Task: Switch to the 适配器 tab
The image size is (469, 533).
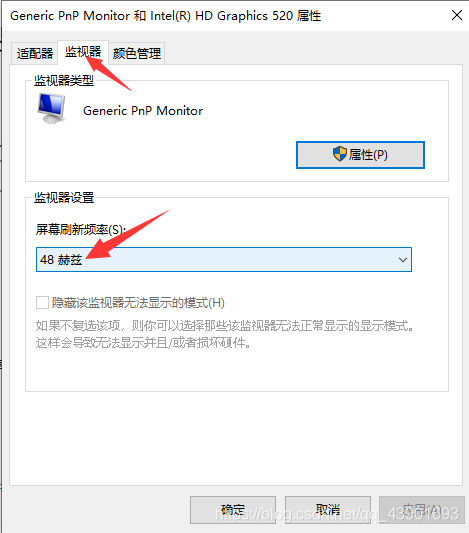Action: 35,53
